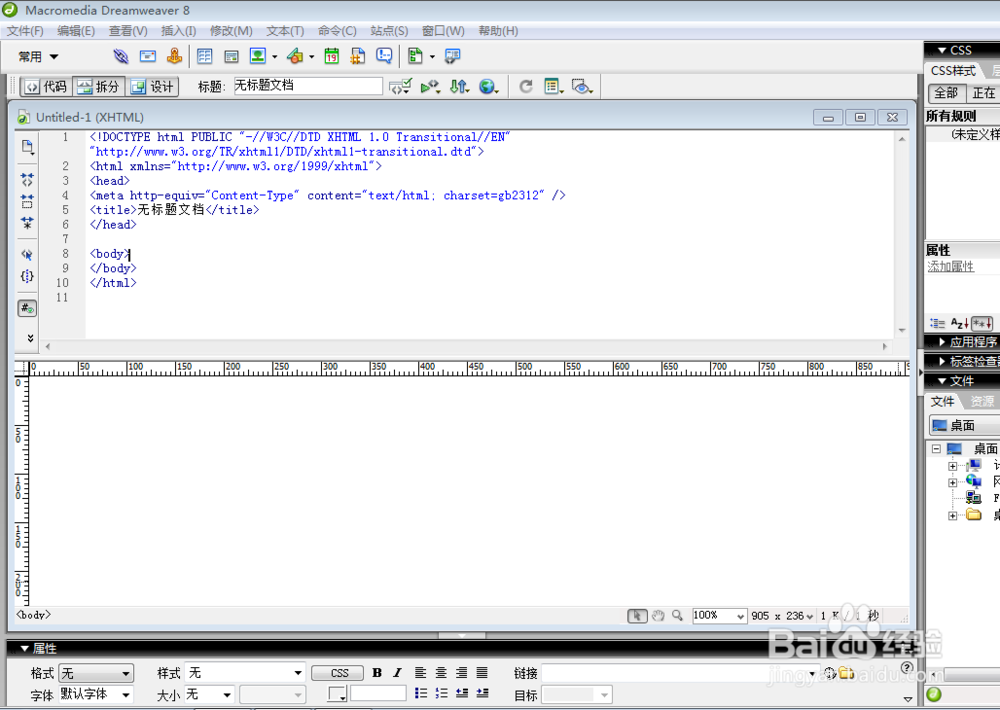
Task: Open the 常用 insert category dropdown
Action: coord(38,57)
